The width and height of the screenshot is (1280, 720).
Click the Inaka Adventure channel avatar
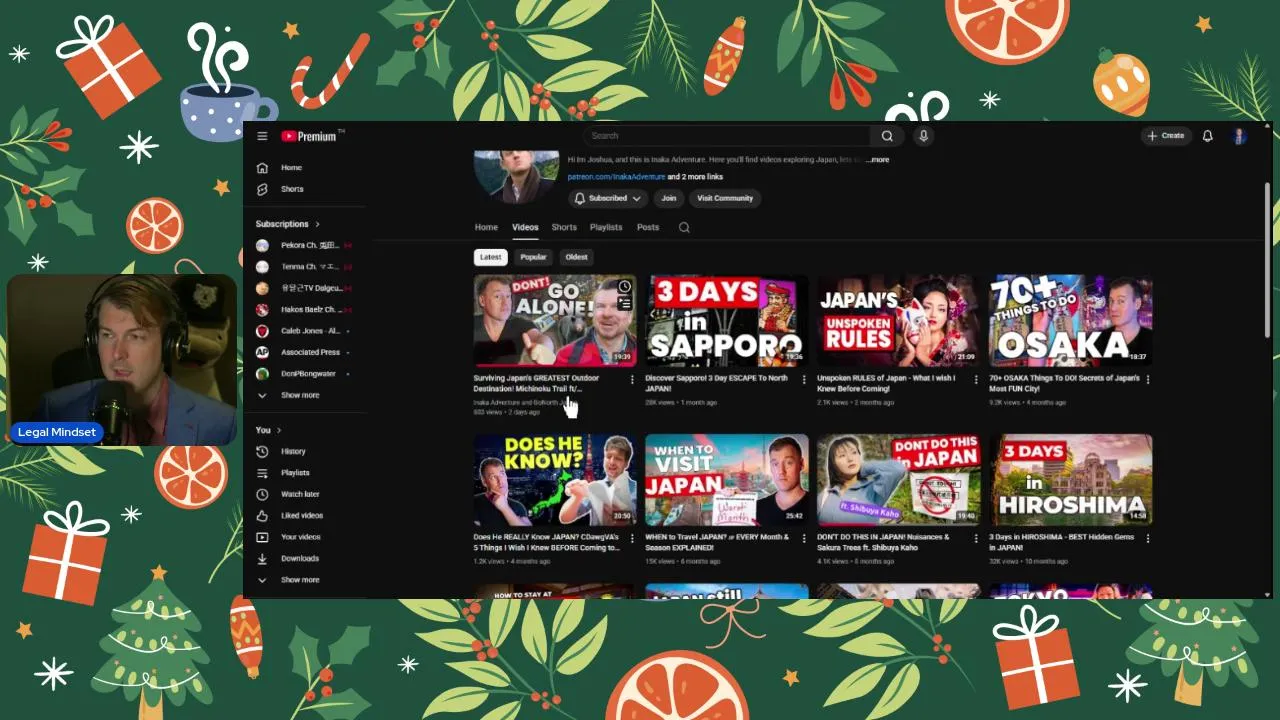point(516,177)
